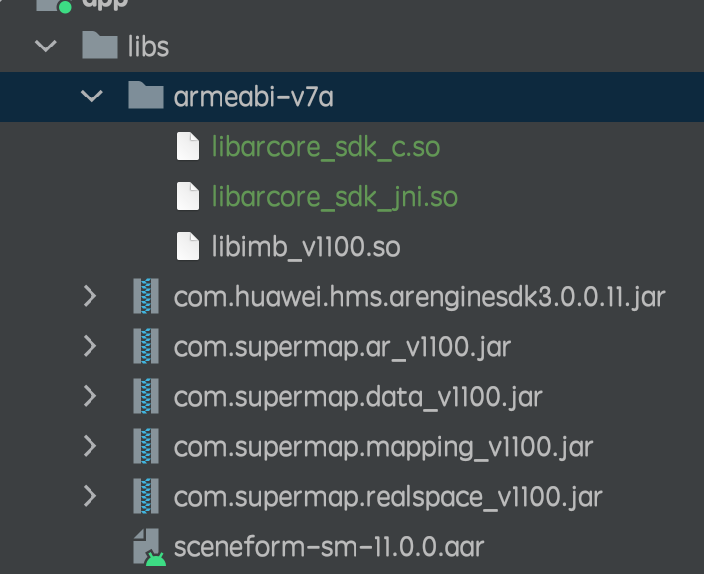Expand com.supermap.ar_v1100.jar arrow
The height and width of the screenshot is (574, 704).
click(90, 346)
